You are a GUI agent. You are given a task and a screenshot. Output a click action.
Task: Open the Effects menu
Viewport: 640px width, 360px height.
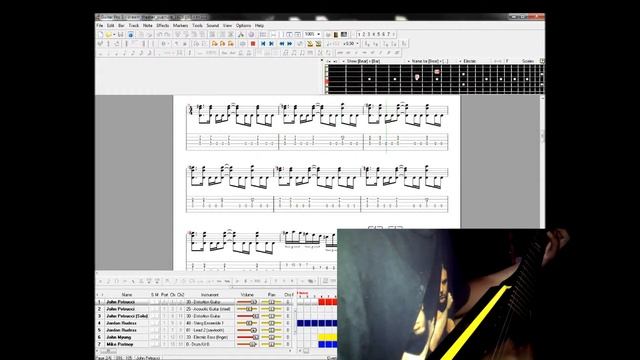coord(162,25)
